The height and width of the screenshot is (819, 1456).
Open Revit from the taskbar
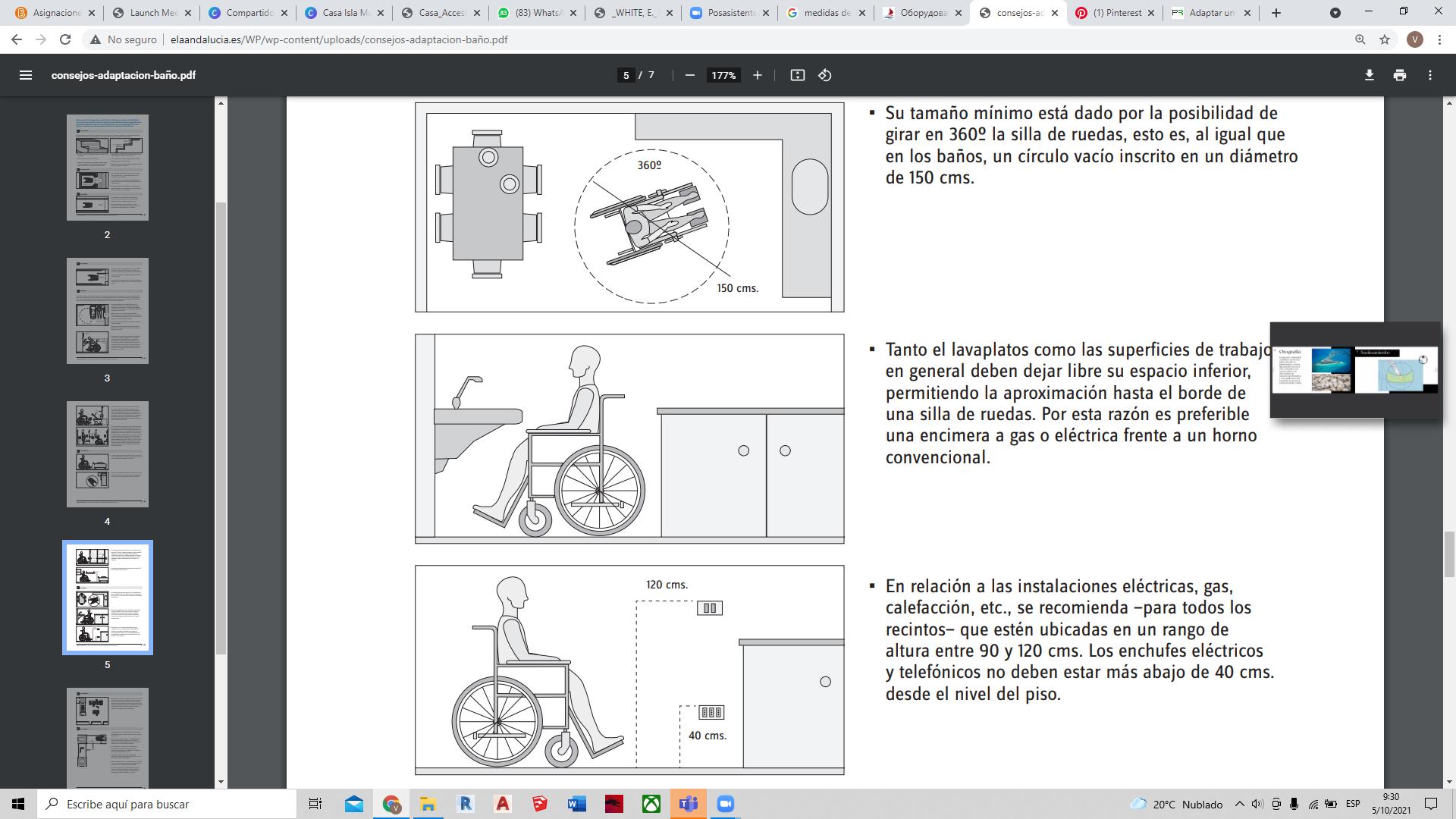[466, 804]
